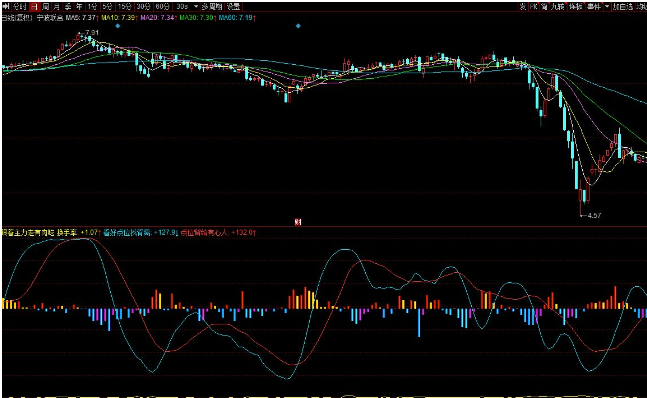Choose the 1分 one-minute period
The image size is (647, 398).
coord(92,7)
